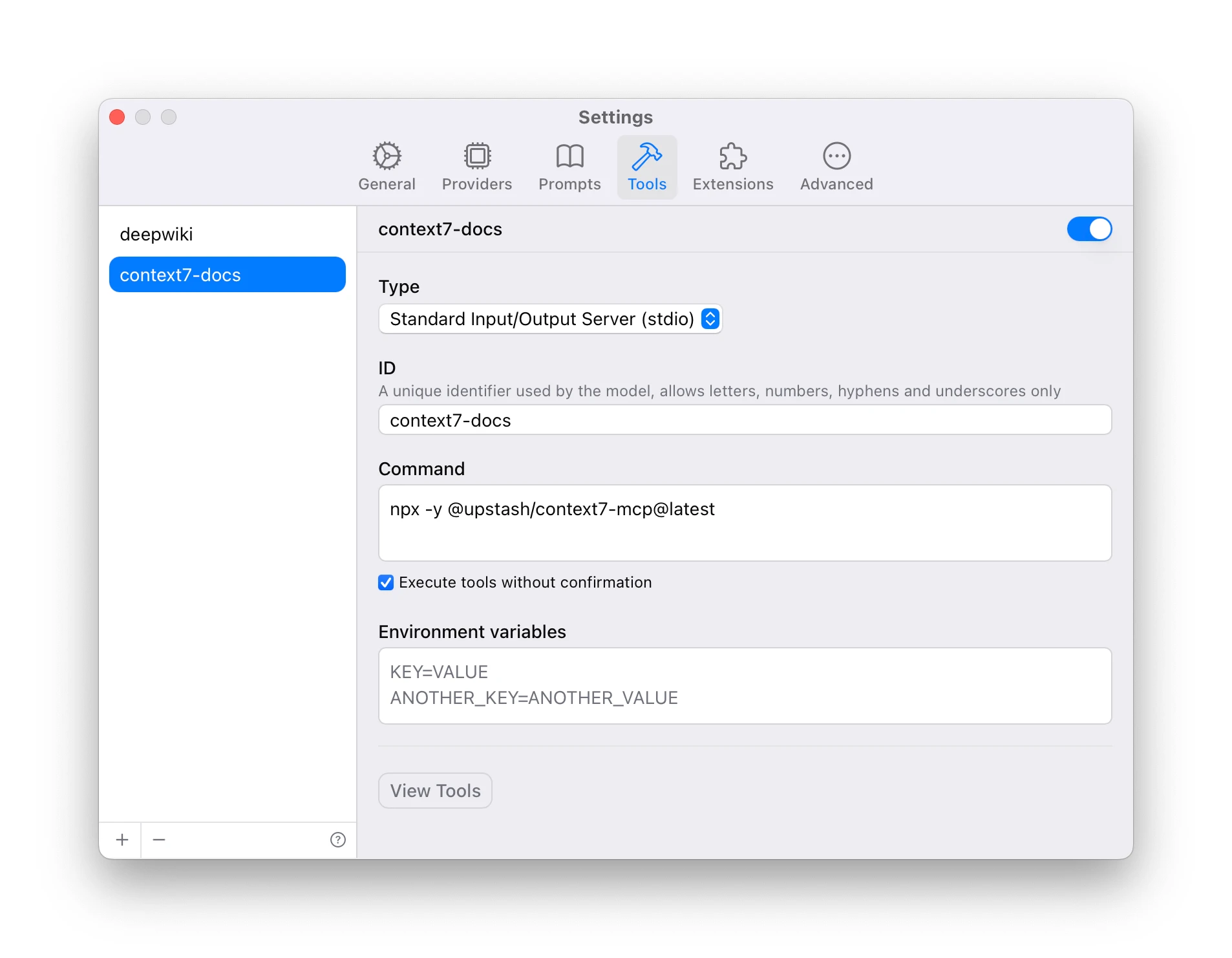Close the Settings window
The image size is (1232, 958).
pyautogui.click(x=117, y=117)
